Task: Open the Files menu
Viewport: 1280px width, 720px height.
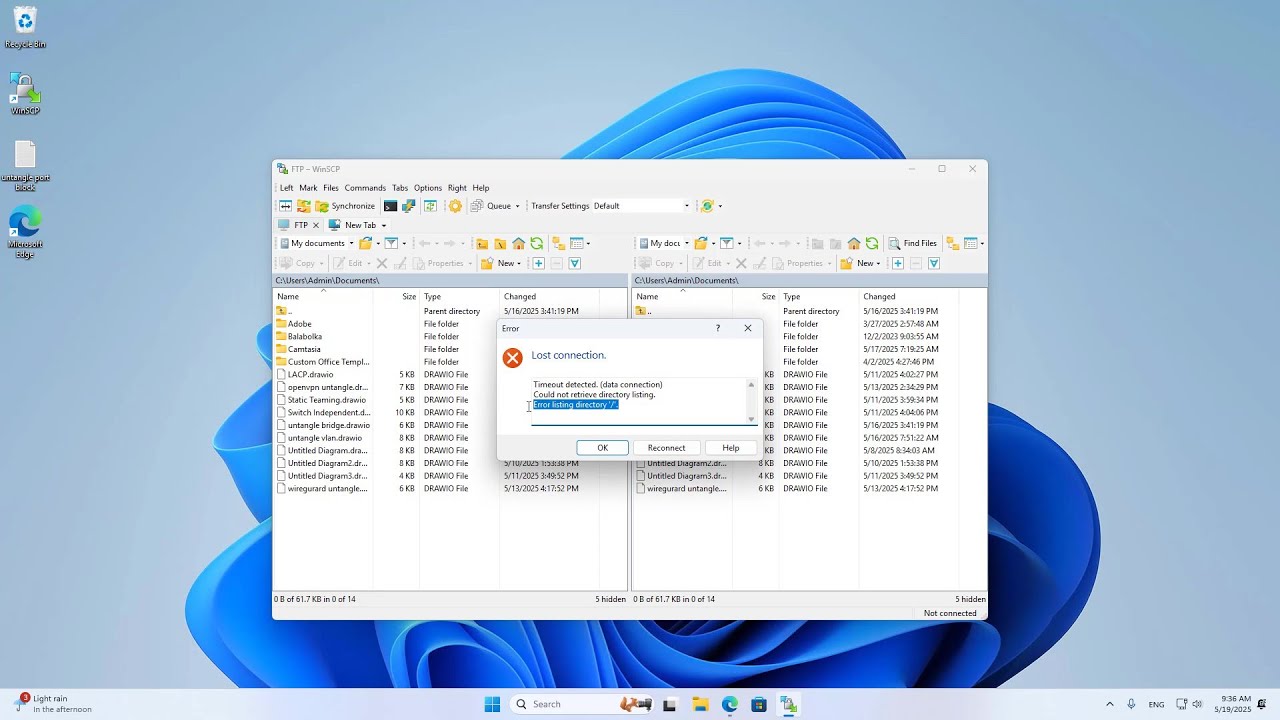Action: pos(331,188)
